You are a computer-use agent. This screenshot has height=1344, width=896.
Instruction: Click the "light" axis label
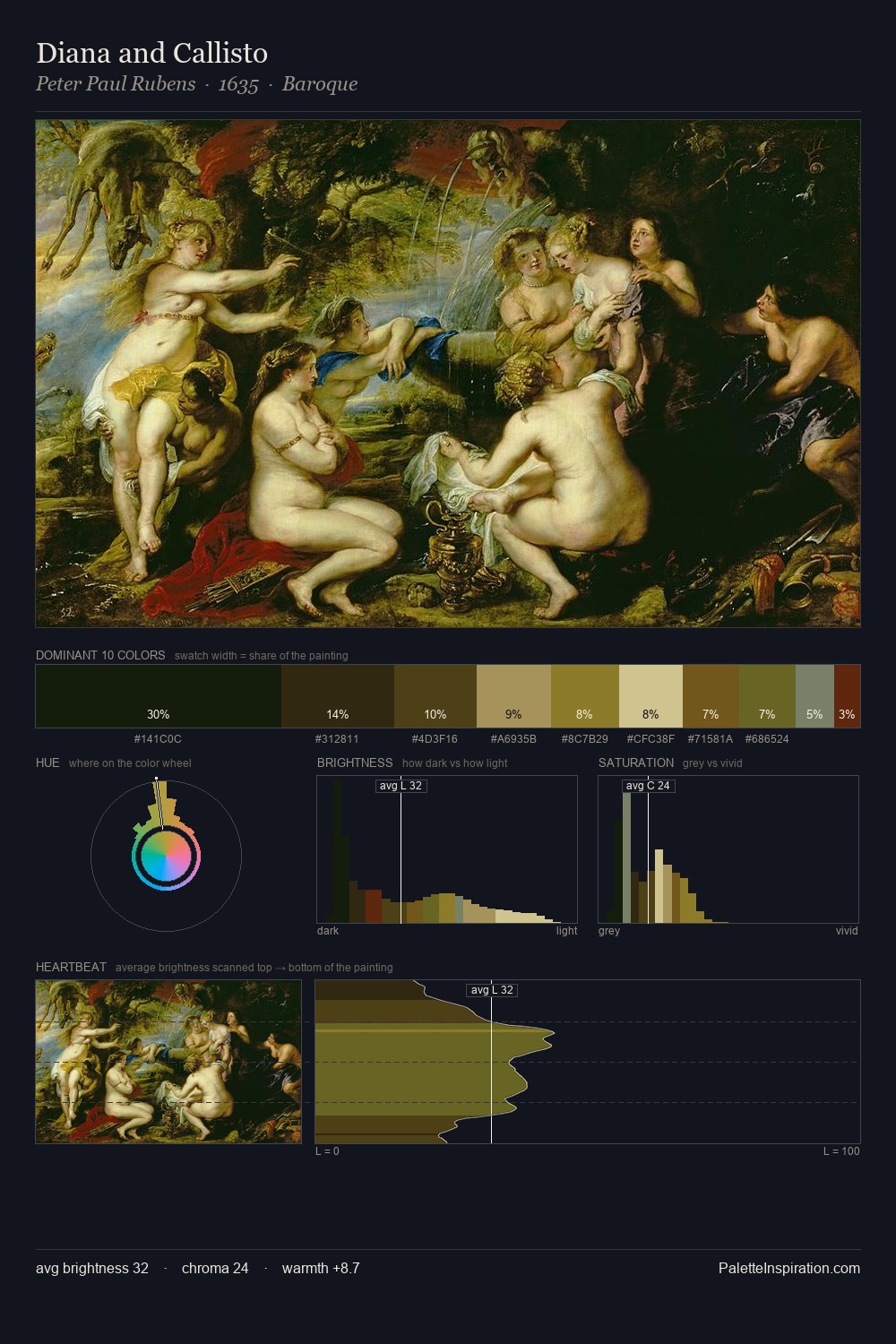coord(566,931)
